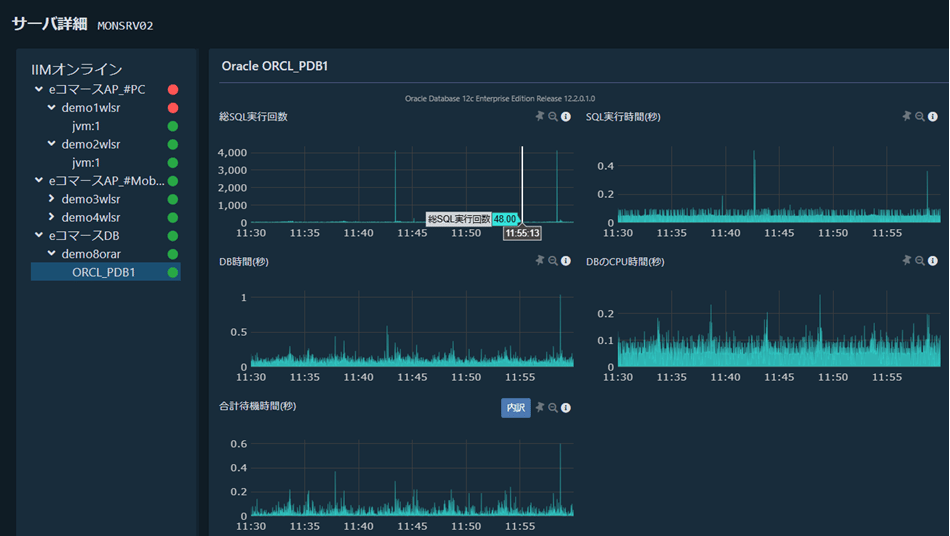
Task: Select the eコマースDB group label
Action: coord(84,236)
